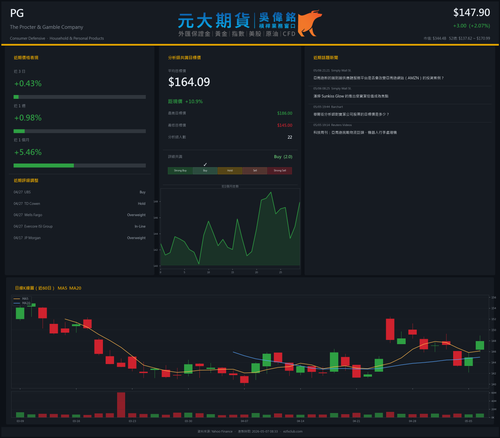Viewport: 500px width, 438px height.
Task: Click the Evercore ISI Group rating row
Action: pos(80,226)
